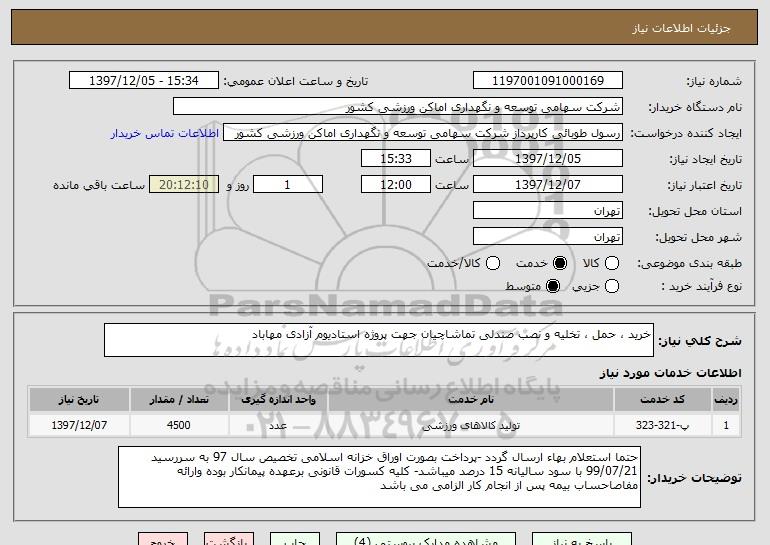Click the نوع فرآیند خرید label
Image resolution: width=770 pixels, height=545 pixels.
[x=701, y=287]
